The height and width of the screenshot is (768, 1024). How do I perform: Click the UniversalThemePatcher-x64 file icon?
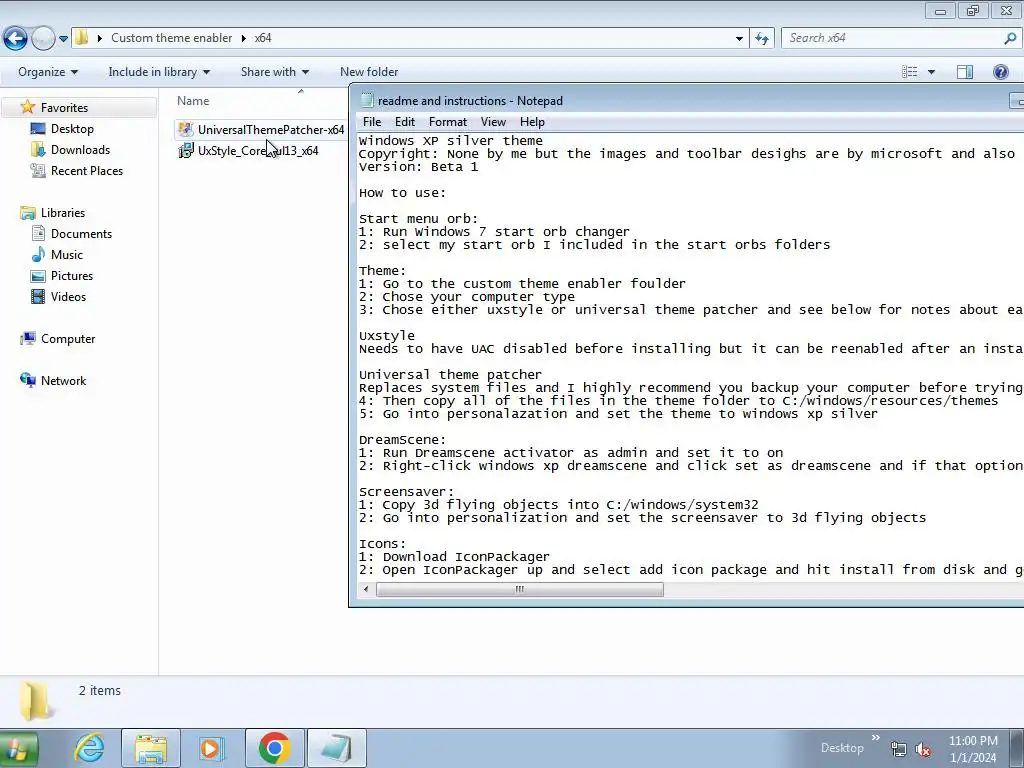(185, 129)
